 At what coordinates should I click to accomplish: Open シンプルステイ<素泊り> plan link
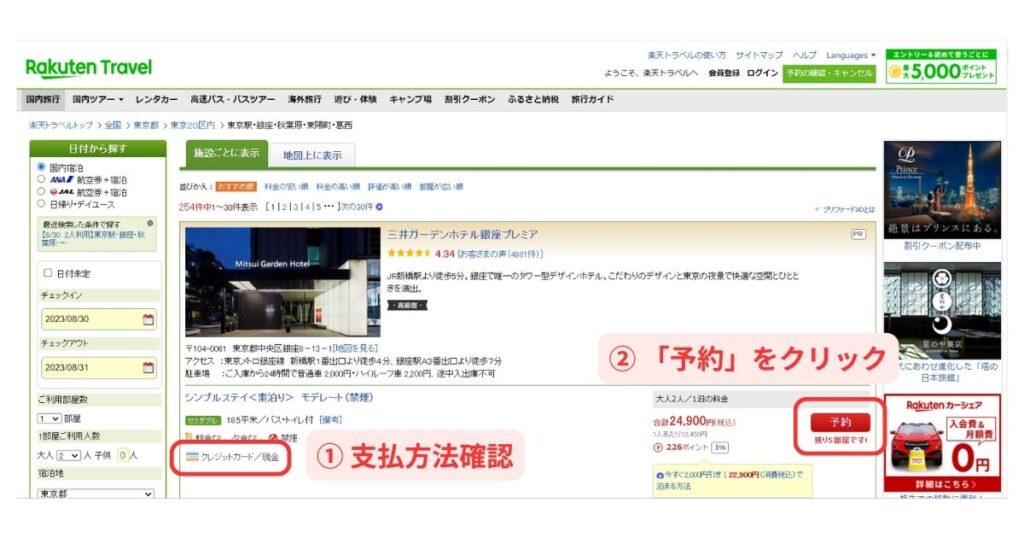coord(279,397)
